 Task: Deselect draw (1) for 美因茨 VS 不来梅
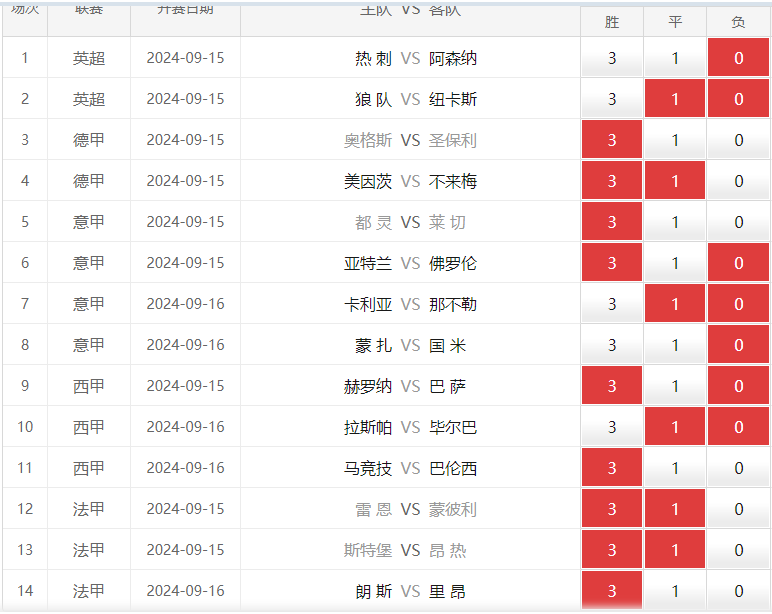(x=675, y=181)
